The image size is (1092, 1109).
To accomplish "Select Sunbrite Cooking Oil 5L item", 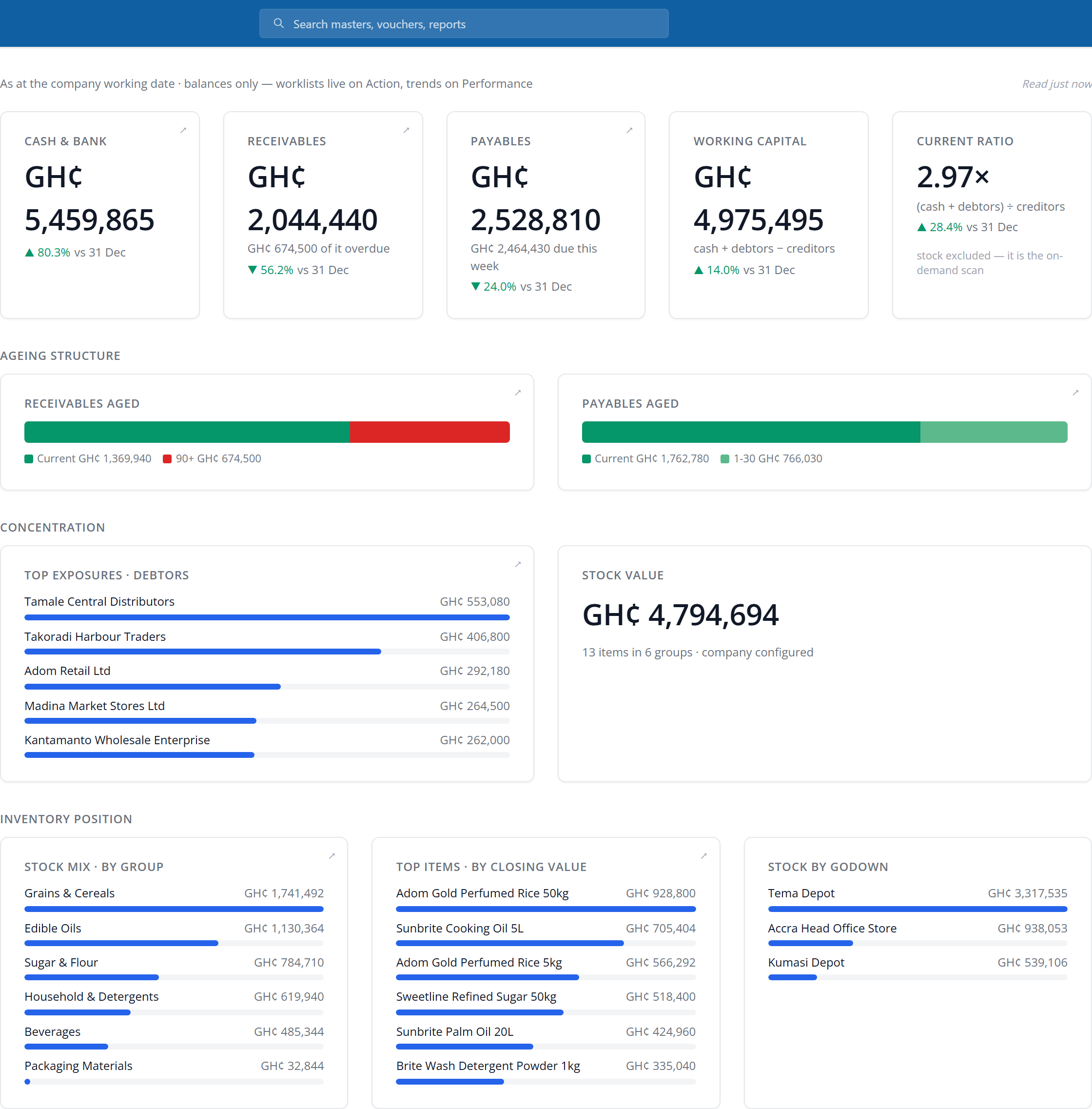I will pyautogui.click(x=546, y=934).
